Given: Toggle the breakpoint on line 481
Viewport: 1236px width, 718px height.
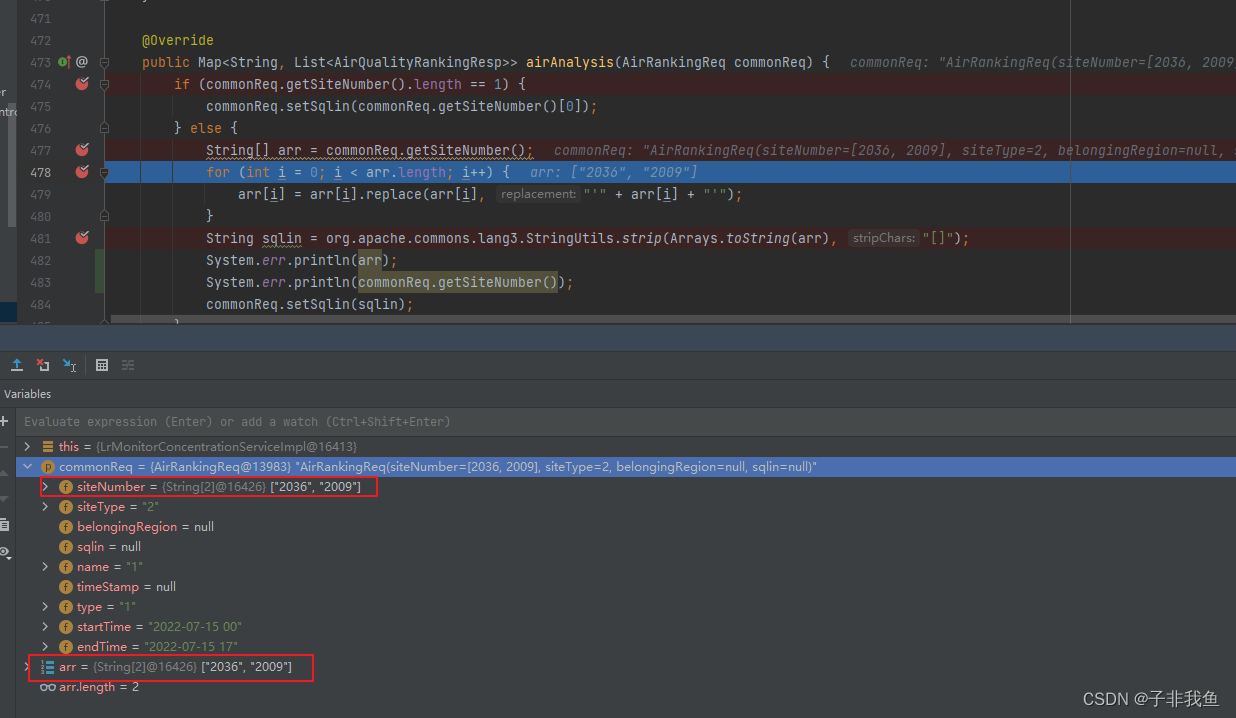Looking at the screenshot, I should pos(82,238).
